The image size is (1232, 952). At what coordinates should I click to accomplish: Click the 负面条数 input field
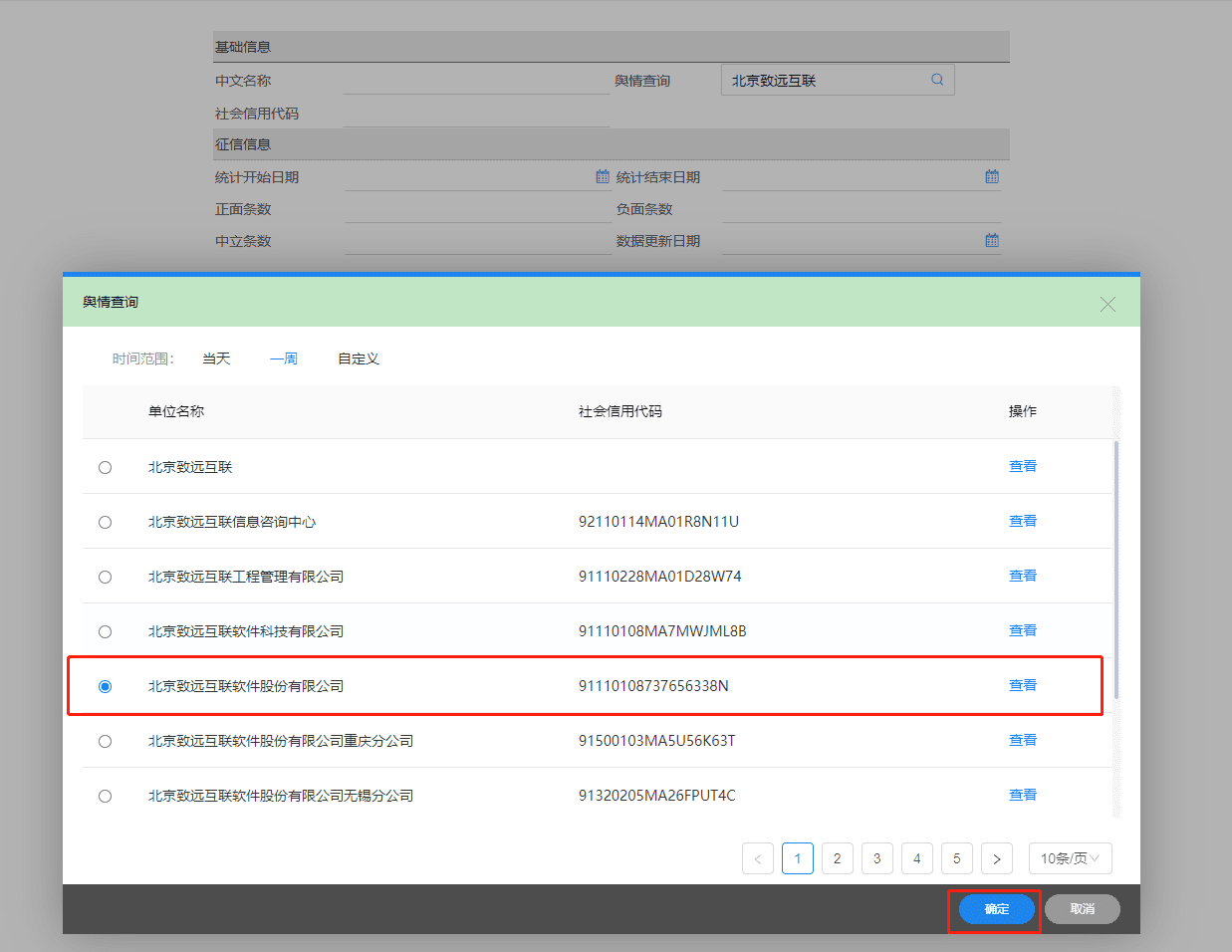pos(862,208)
